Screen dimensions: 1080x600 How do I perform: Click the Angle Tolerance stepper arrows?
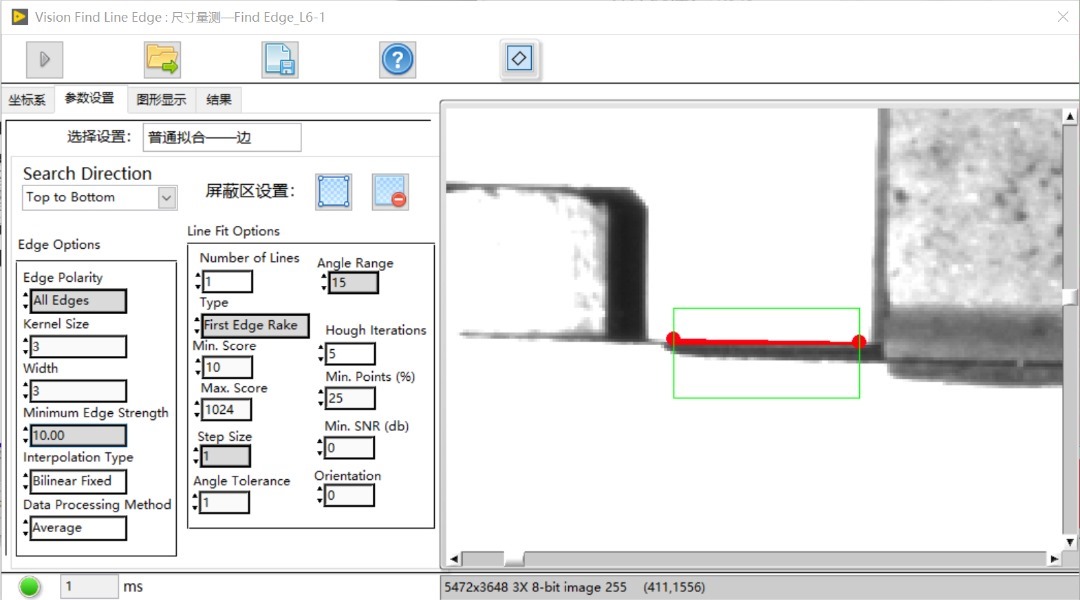click(x=196, y=502)
